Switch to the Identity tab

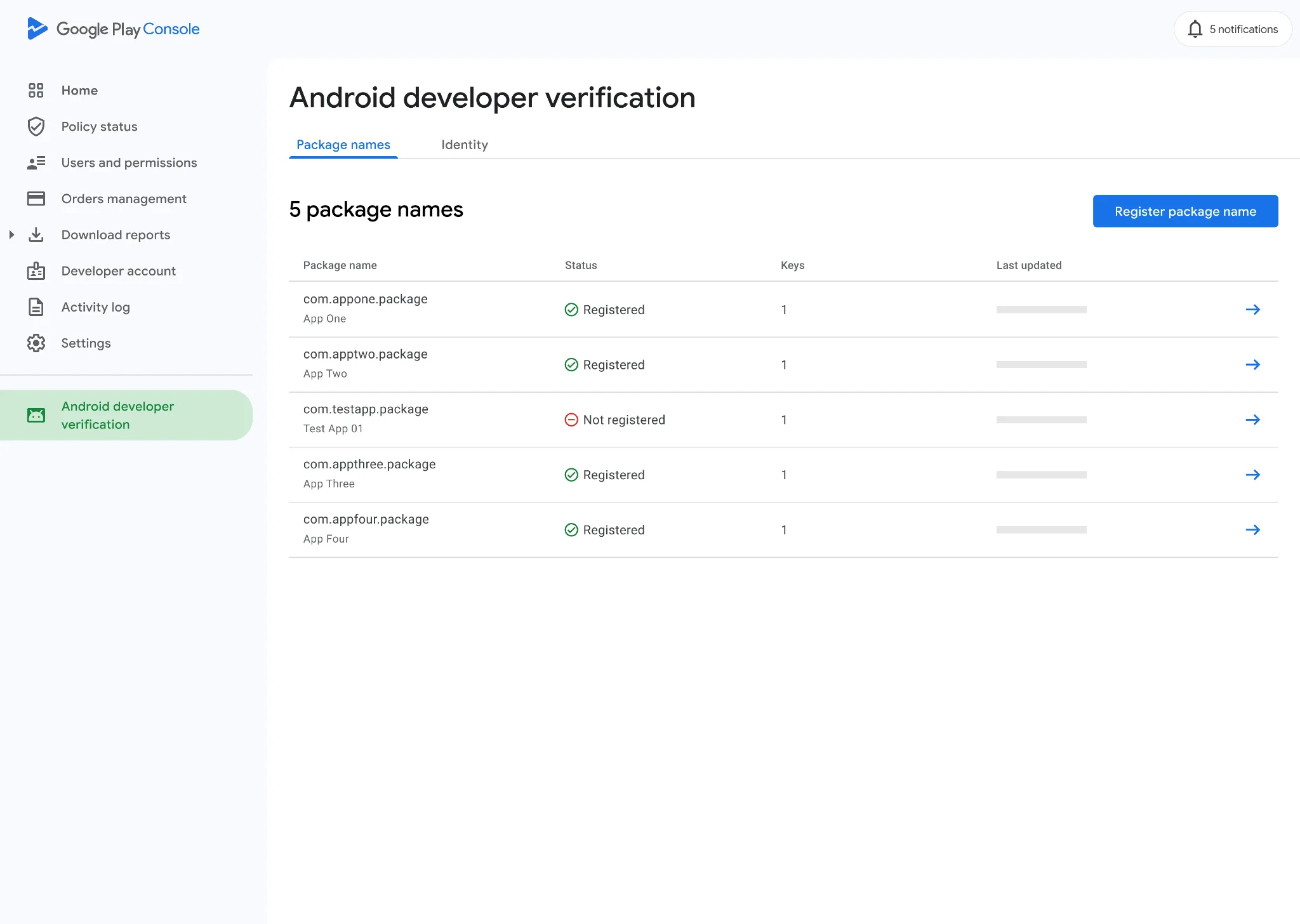point(465,145)
